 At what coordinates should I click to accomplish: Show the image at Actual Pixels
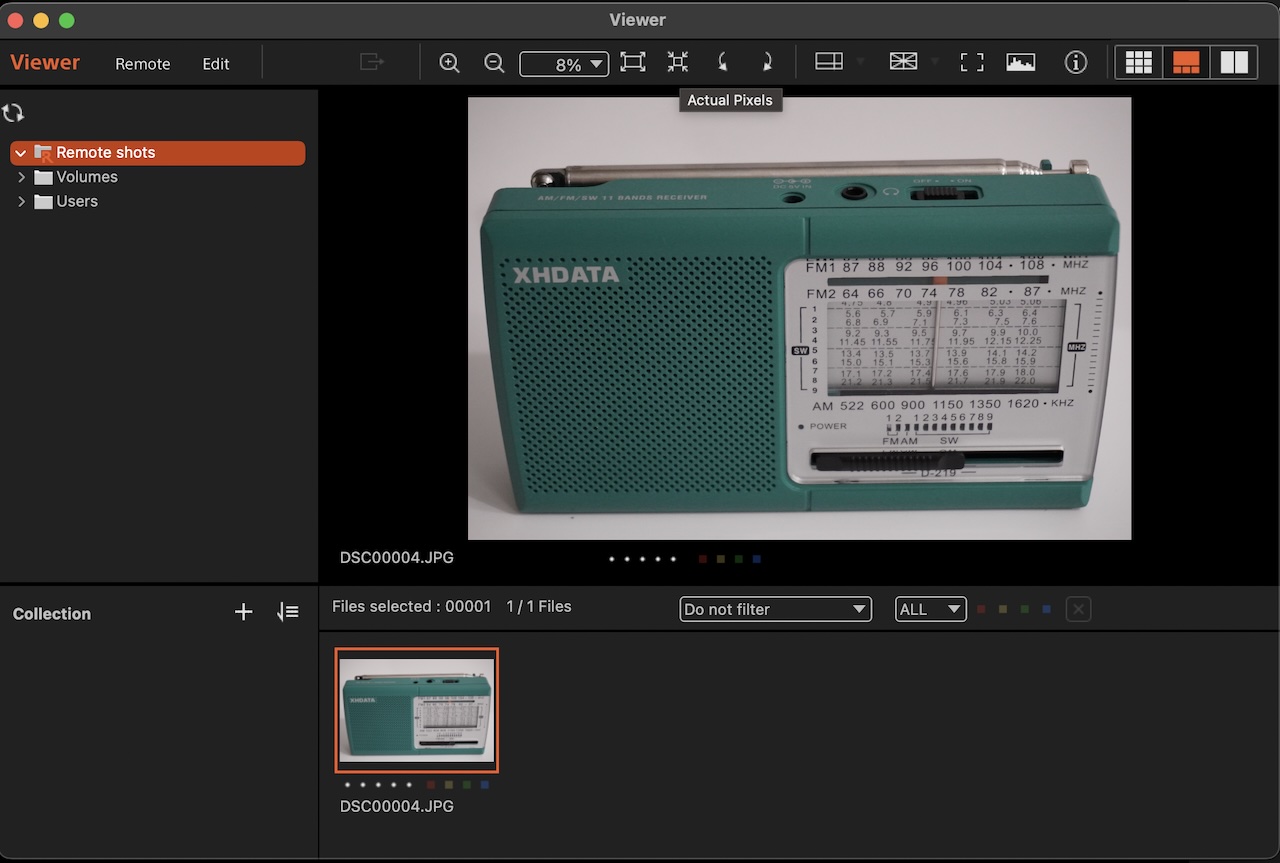point(678,62)
